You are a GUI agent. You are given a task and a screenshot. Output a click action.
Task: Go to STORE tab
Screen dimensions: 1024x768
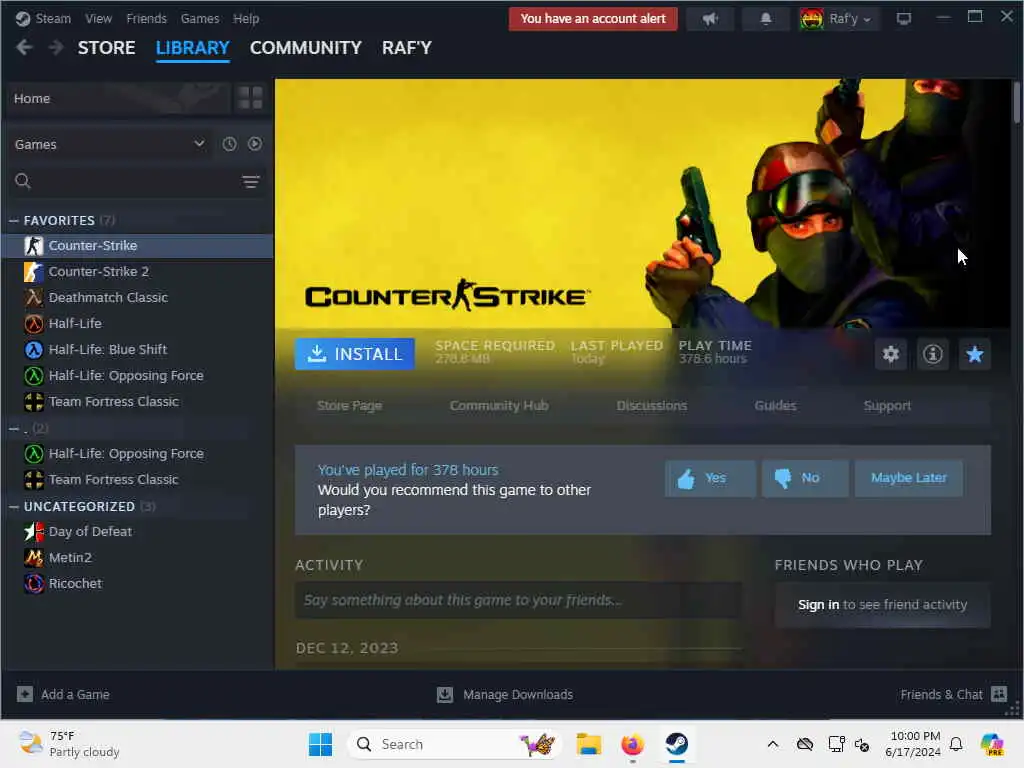pos(106,48)
